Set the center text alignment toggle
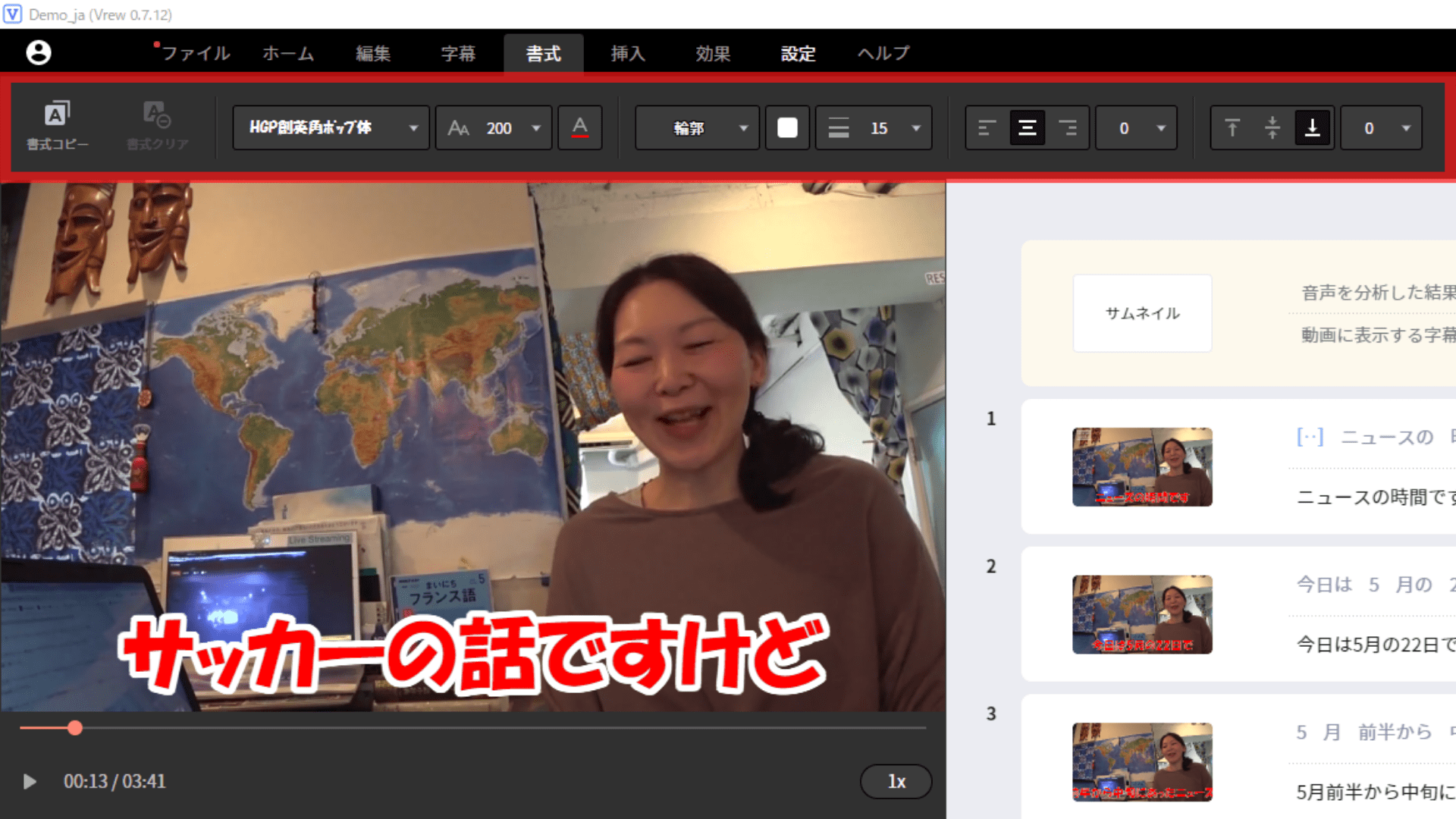This screenshot has width=1456, height=819. pyautogui.click(x=1027, y=128)
